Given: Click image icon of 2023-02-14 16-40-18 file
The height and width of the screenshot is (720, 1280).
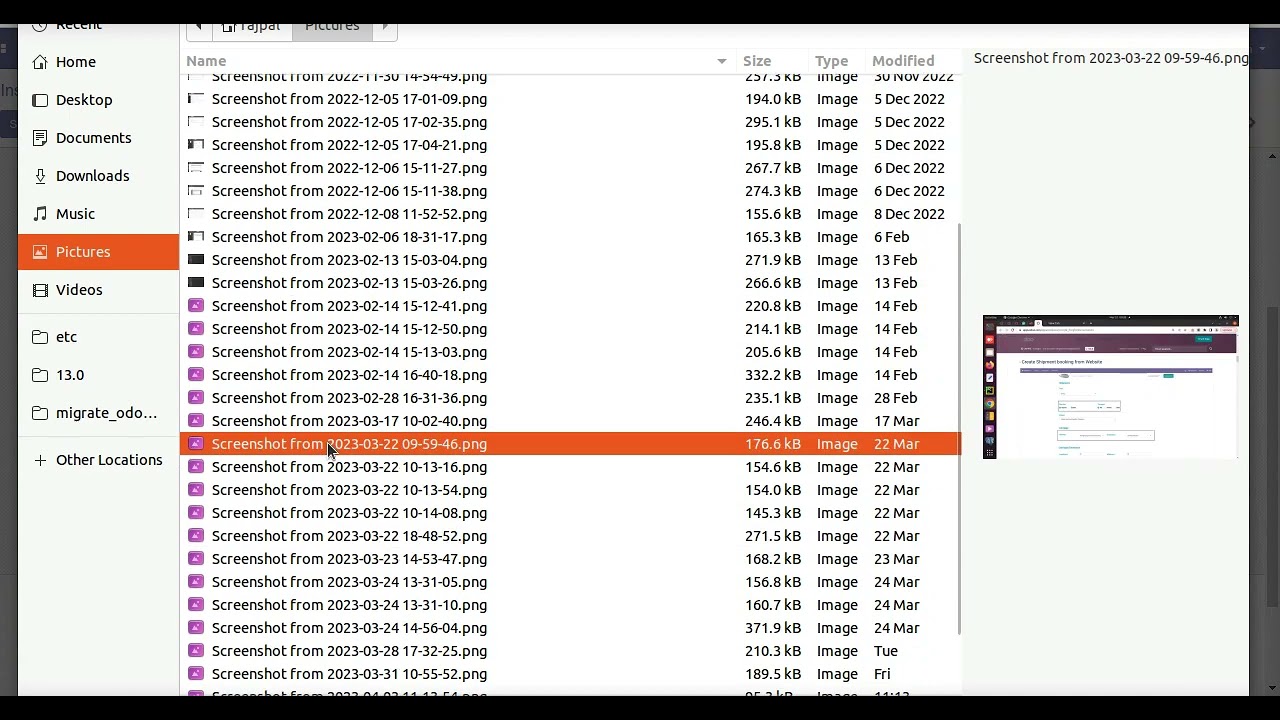Looking at the screenshot, I should pos(196,375).
